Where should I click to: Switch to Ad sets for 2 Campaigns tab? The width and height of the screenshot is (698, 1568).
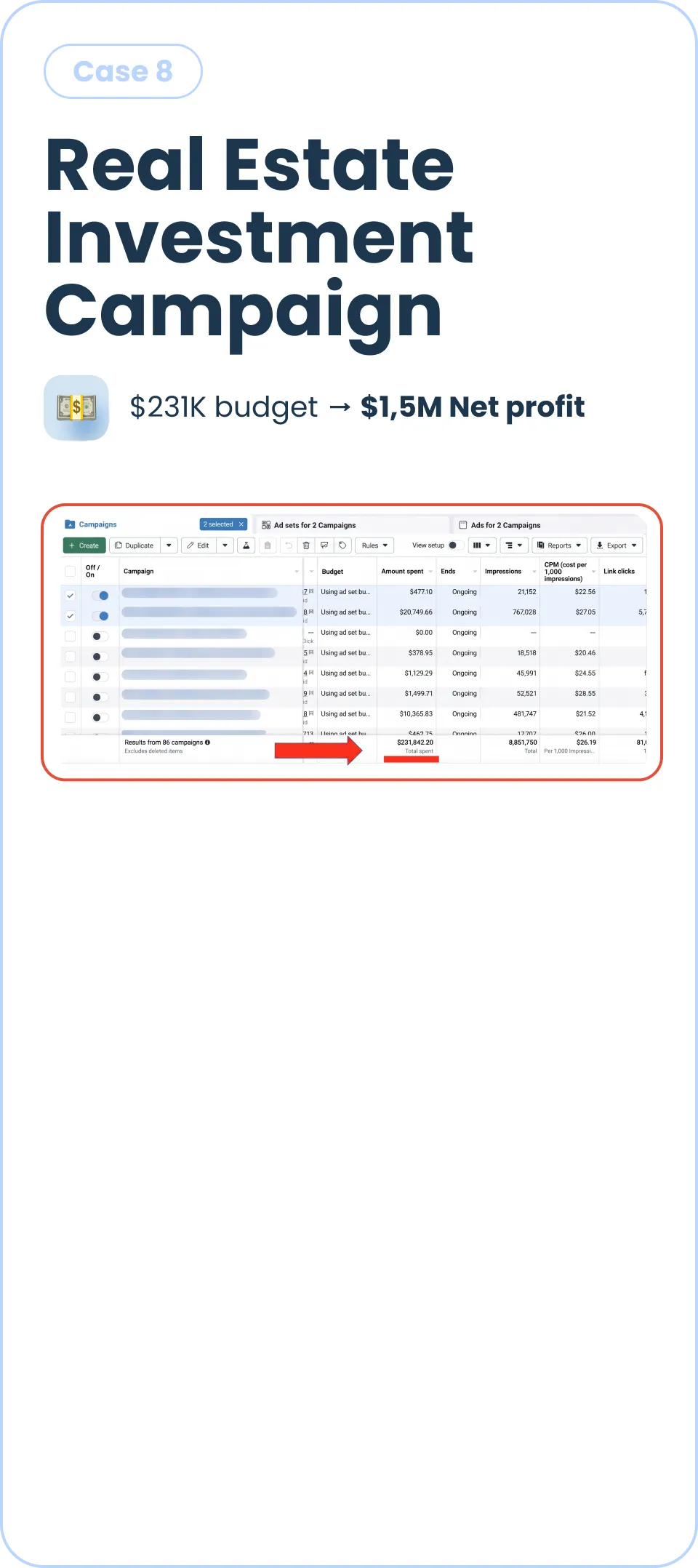pyautogui.click(x=315, y=525)
